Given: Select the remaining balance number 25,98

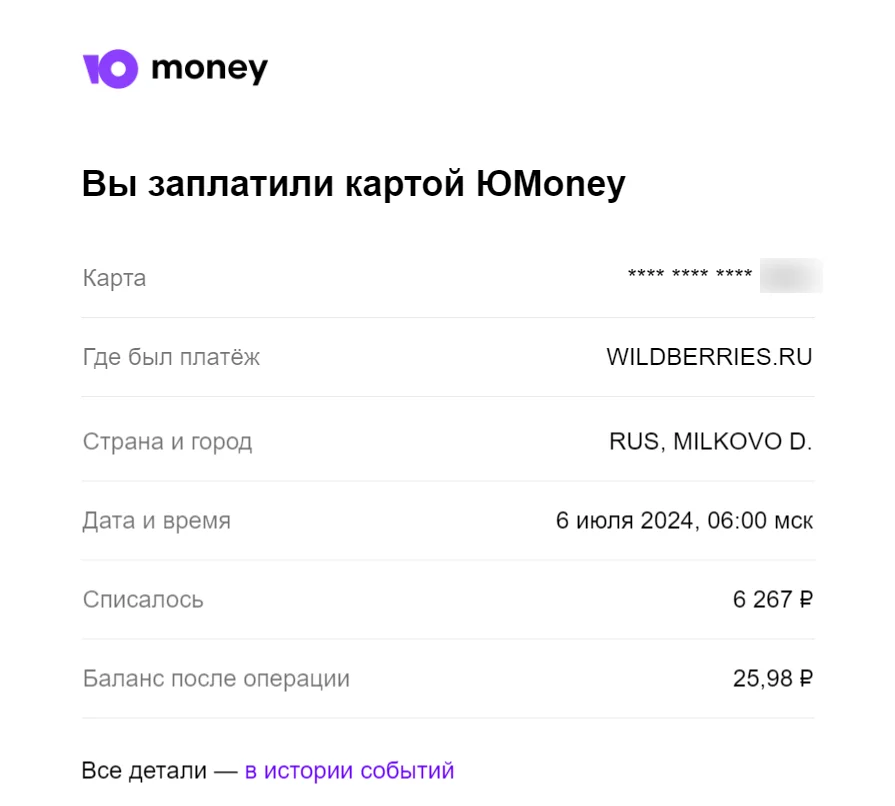Looking at the screenshot, I should (x=761, y=680).
